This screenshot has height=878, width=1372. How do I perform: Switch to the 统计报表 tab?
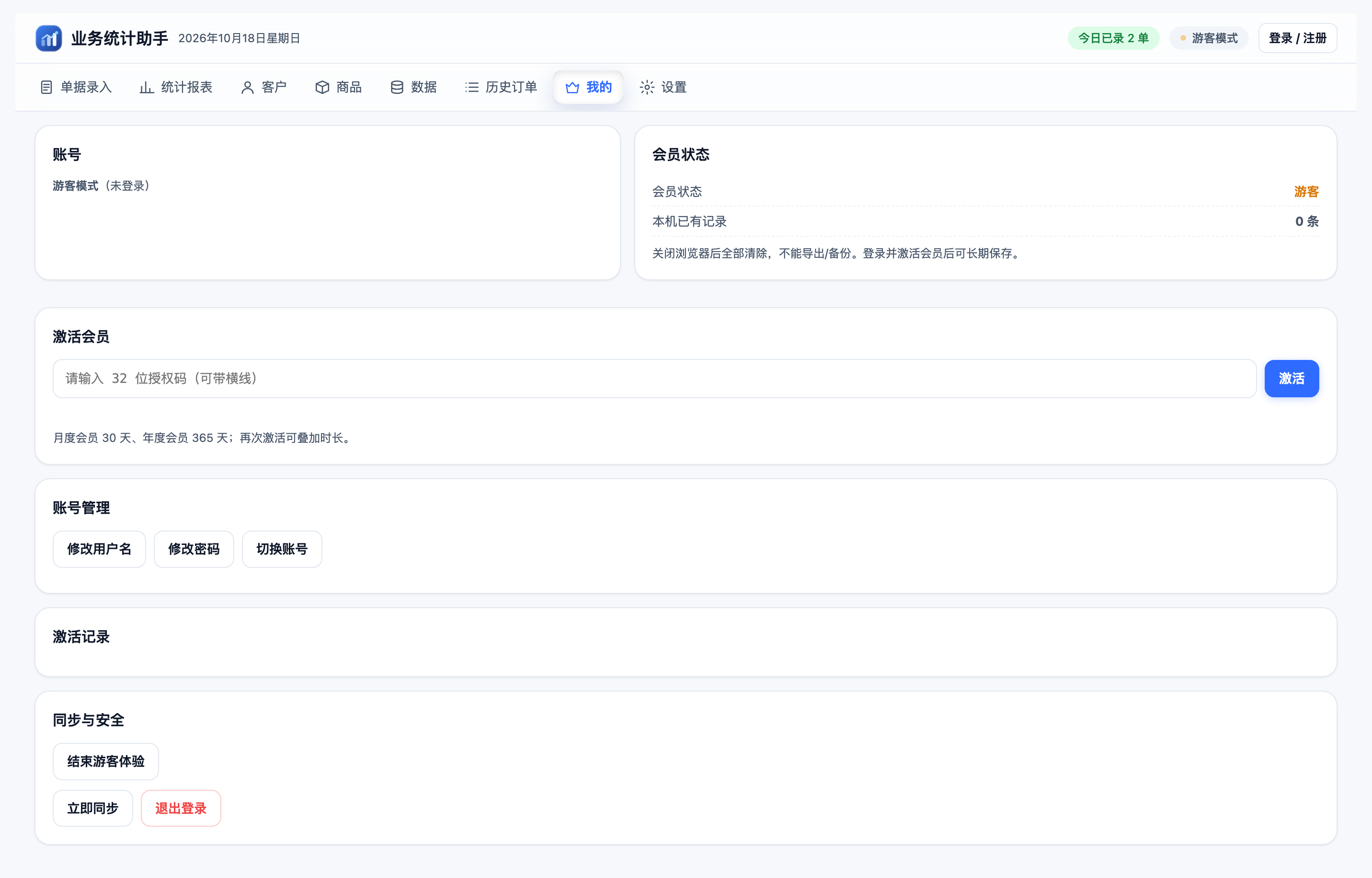[176, 87]
